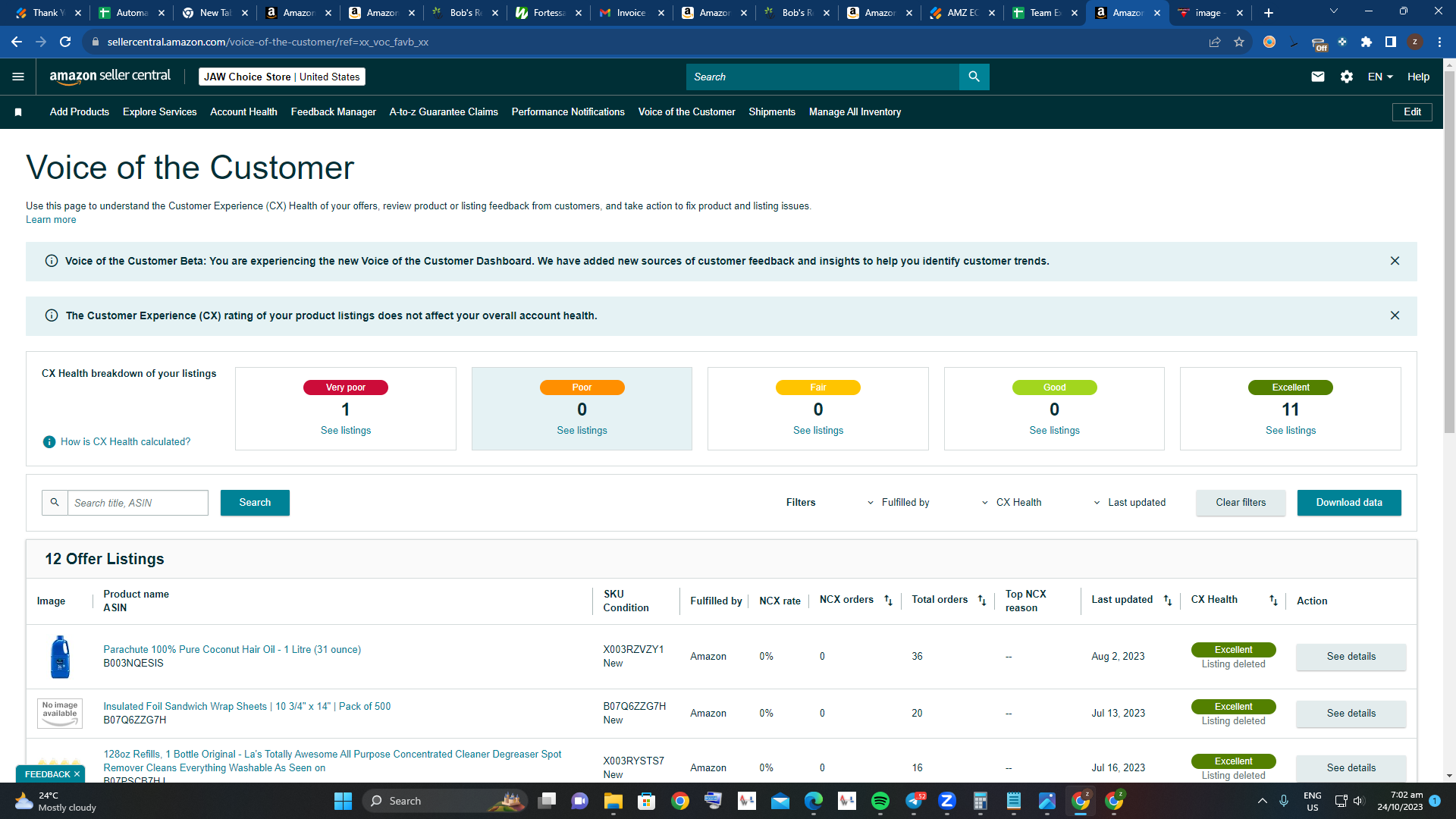This screenshot has width=1456, height=819.
Task: Close the FEEDBACK tab widget
Action: (x=77, y=774)
